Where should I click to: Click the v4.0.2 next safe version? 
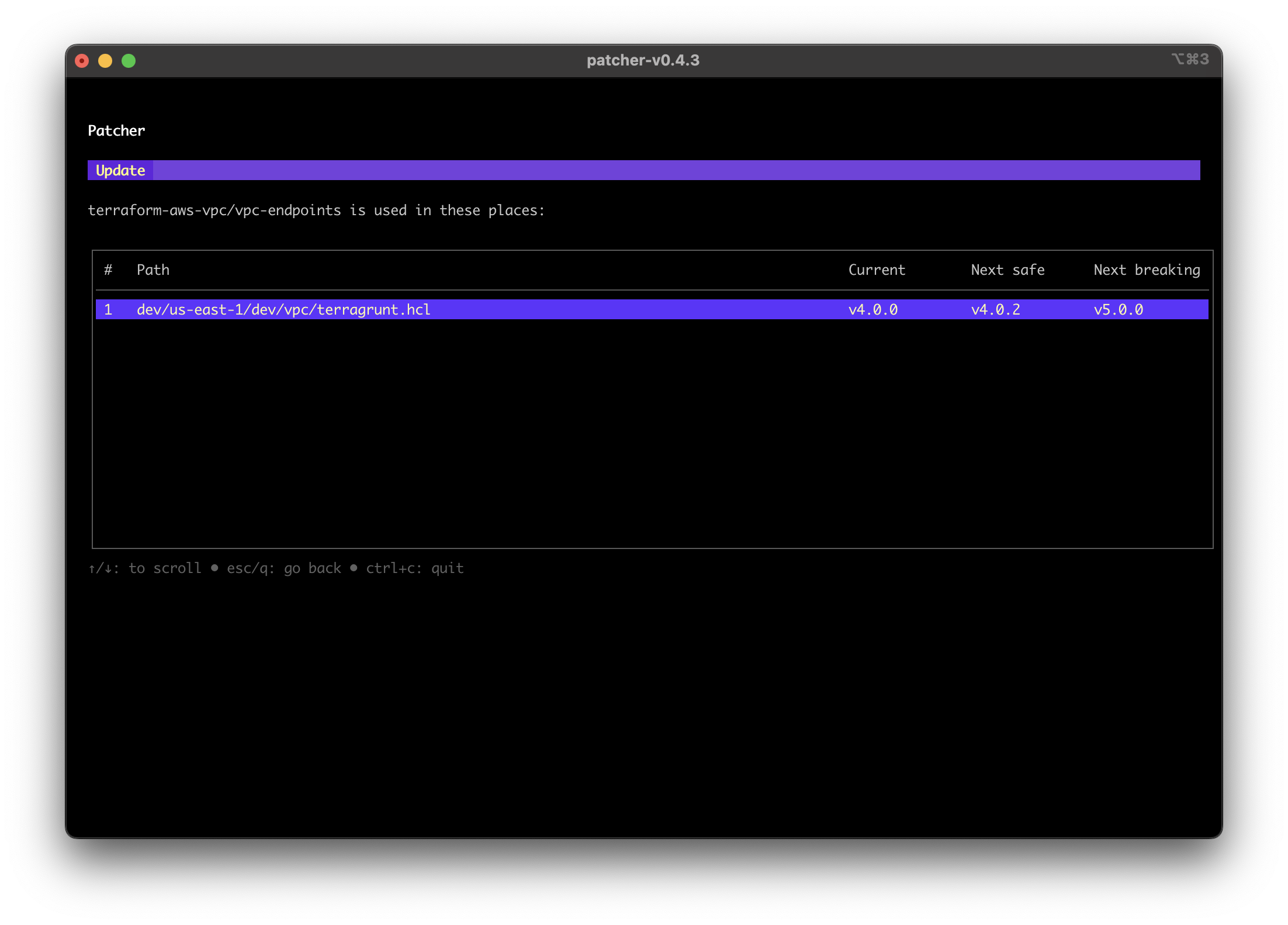coord(995,309)
